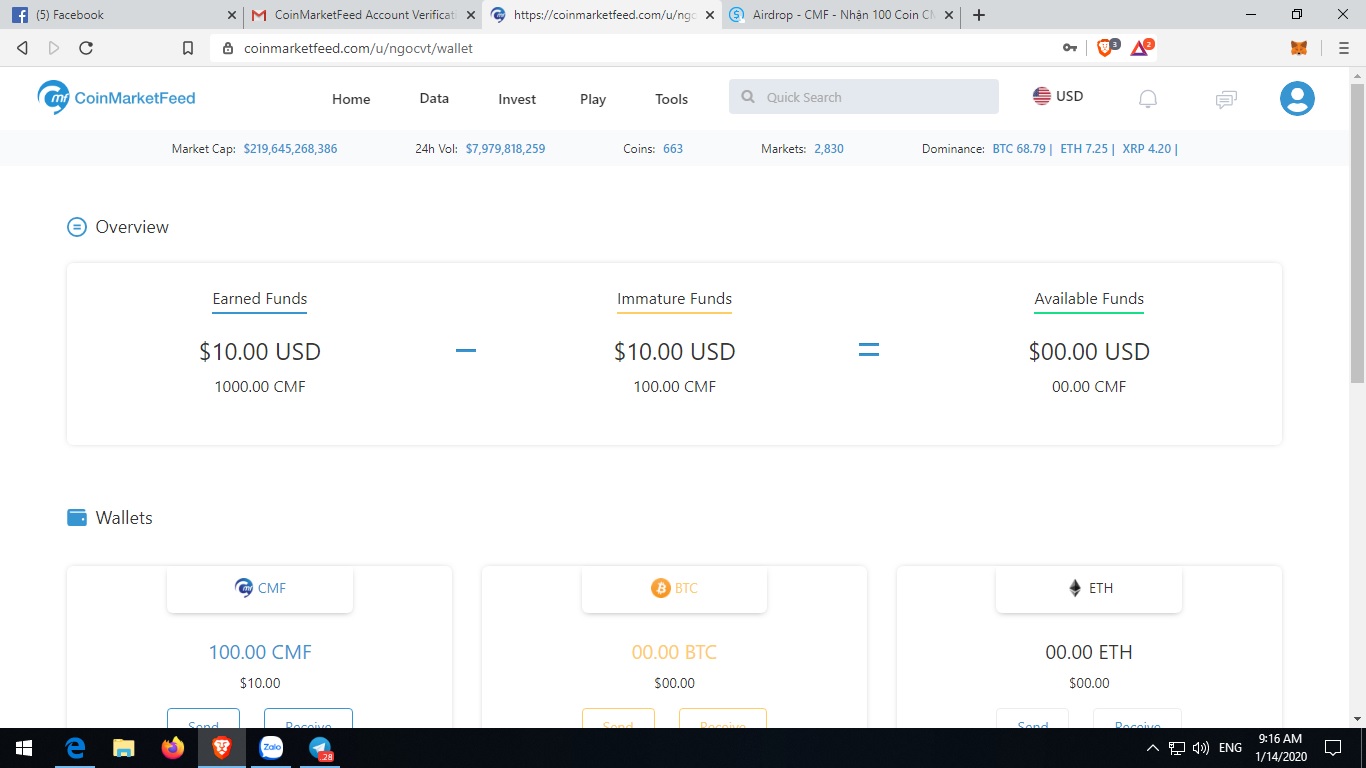Open the Windows Start menu
The width and height of the screenshot is (1366, 768).
[x=24, y=748]
